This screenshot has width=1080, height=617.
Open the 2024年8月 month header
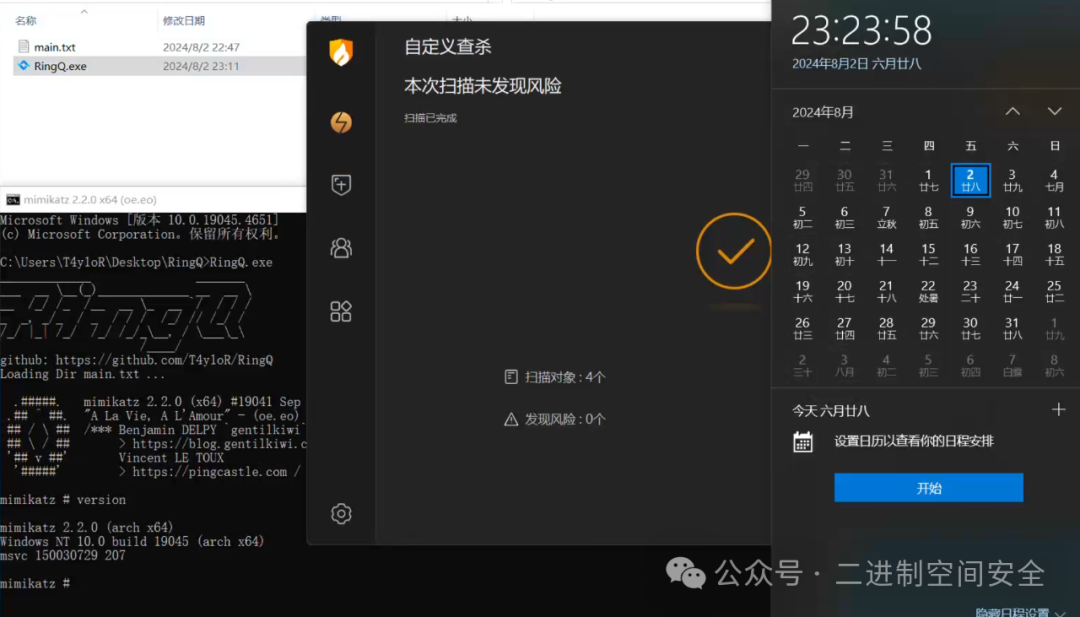coord(822,112)
